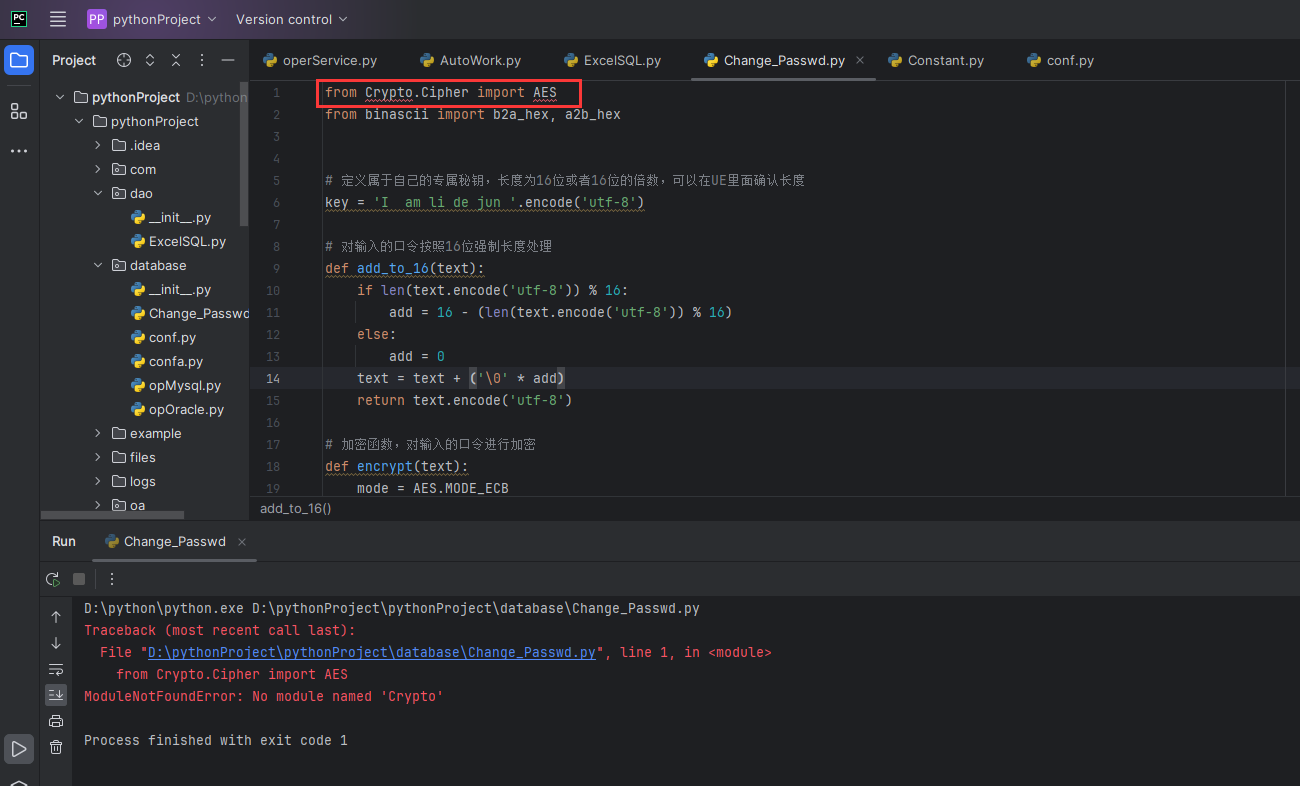Open the Change_Passwd.py traceback file link
The width and height of the screenshot is (1300, 786).
click(x=372, y=652)
